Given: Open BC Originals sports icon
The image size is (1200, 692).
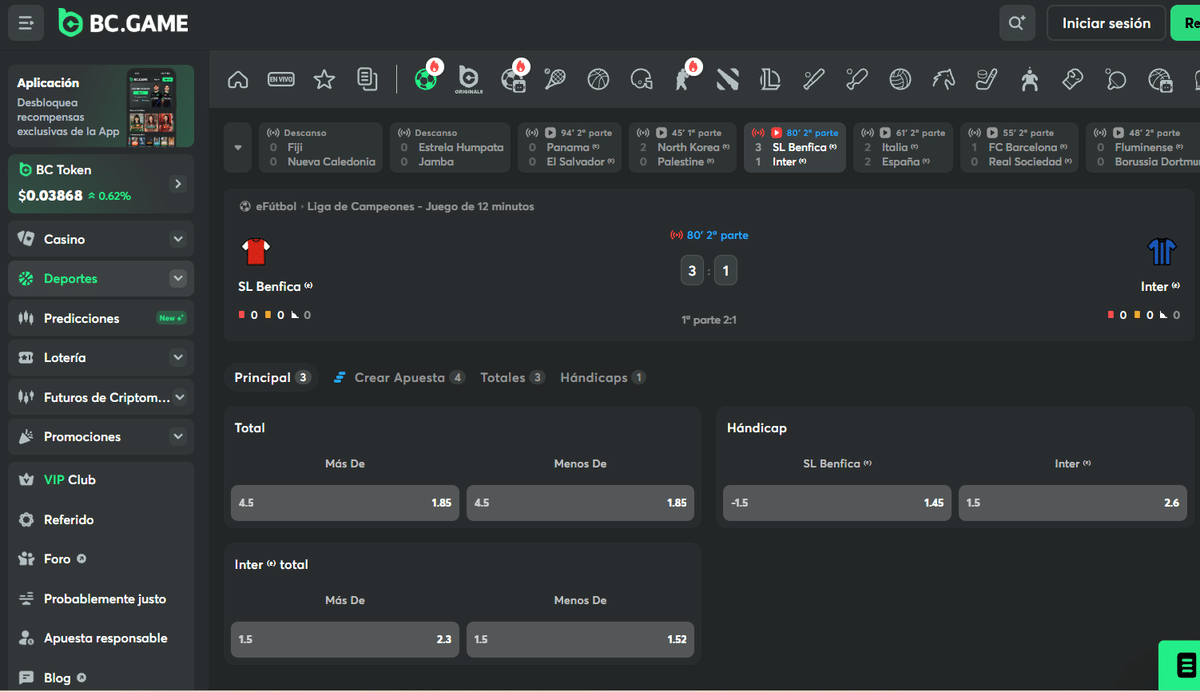Looking at the screenshot, I should click(468, 79).
